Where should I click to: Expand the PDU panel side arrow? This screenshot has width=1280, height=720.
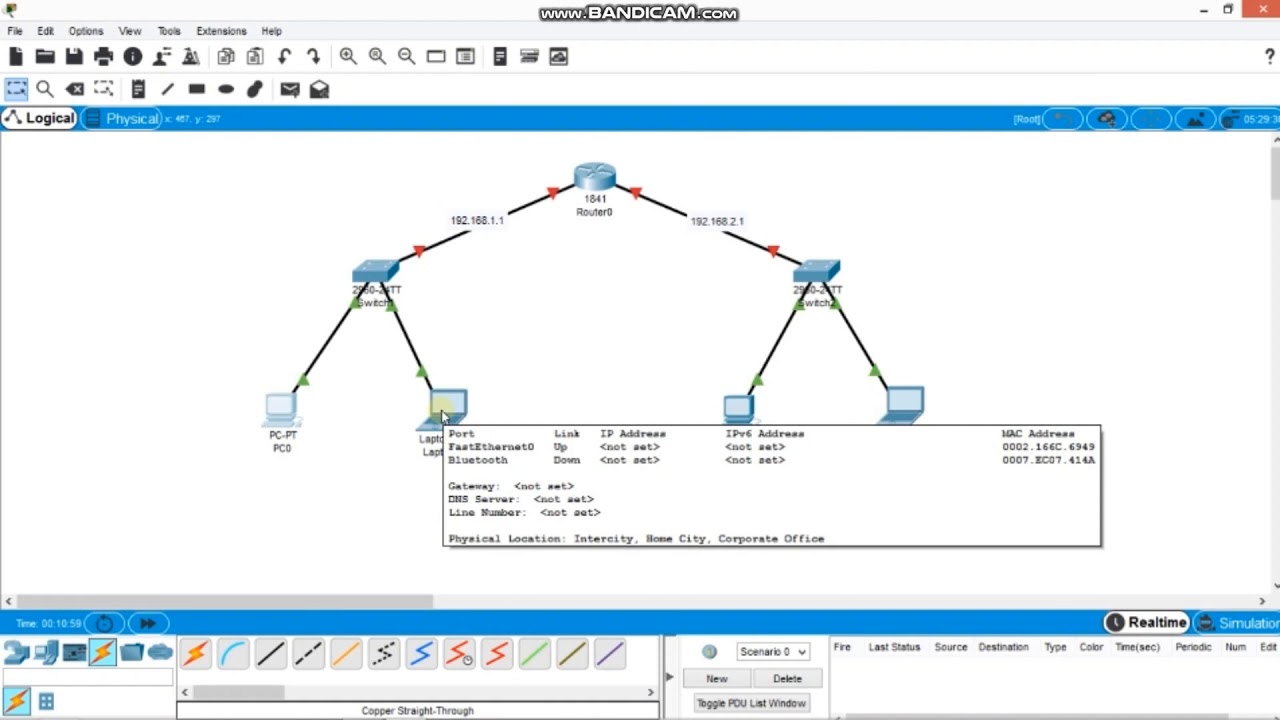tap(669, 677)
